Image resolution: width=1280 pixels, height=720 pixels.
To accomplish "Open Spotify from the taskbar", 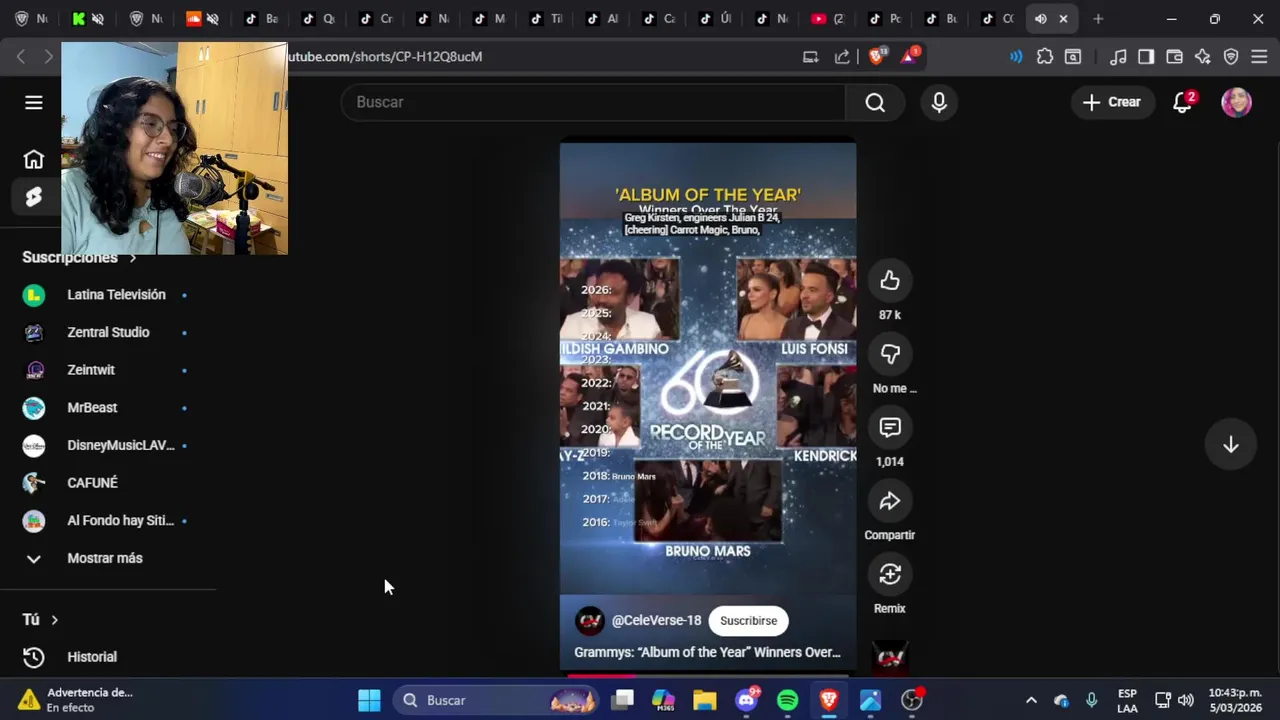I will 787,700.
